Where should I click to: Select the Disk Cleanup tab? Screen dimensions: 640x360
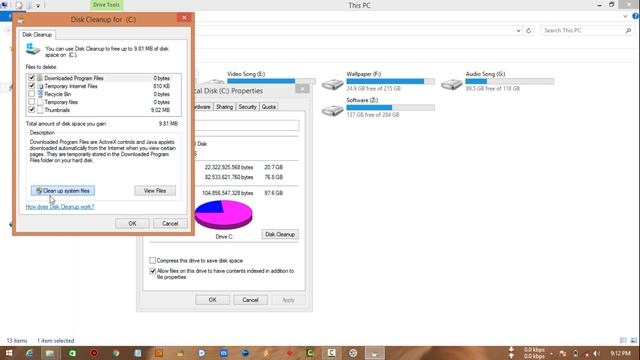(x=37, y=35)
